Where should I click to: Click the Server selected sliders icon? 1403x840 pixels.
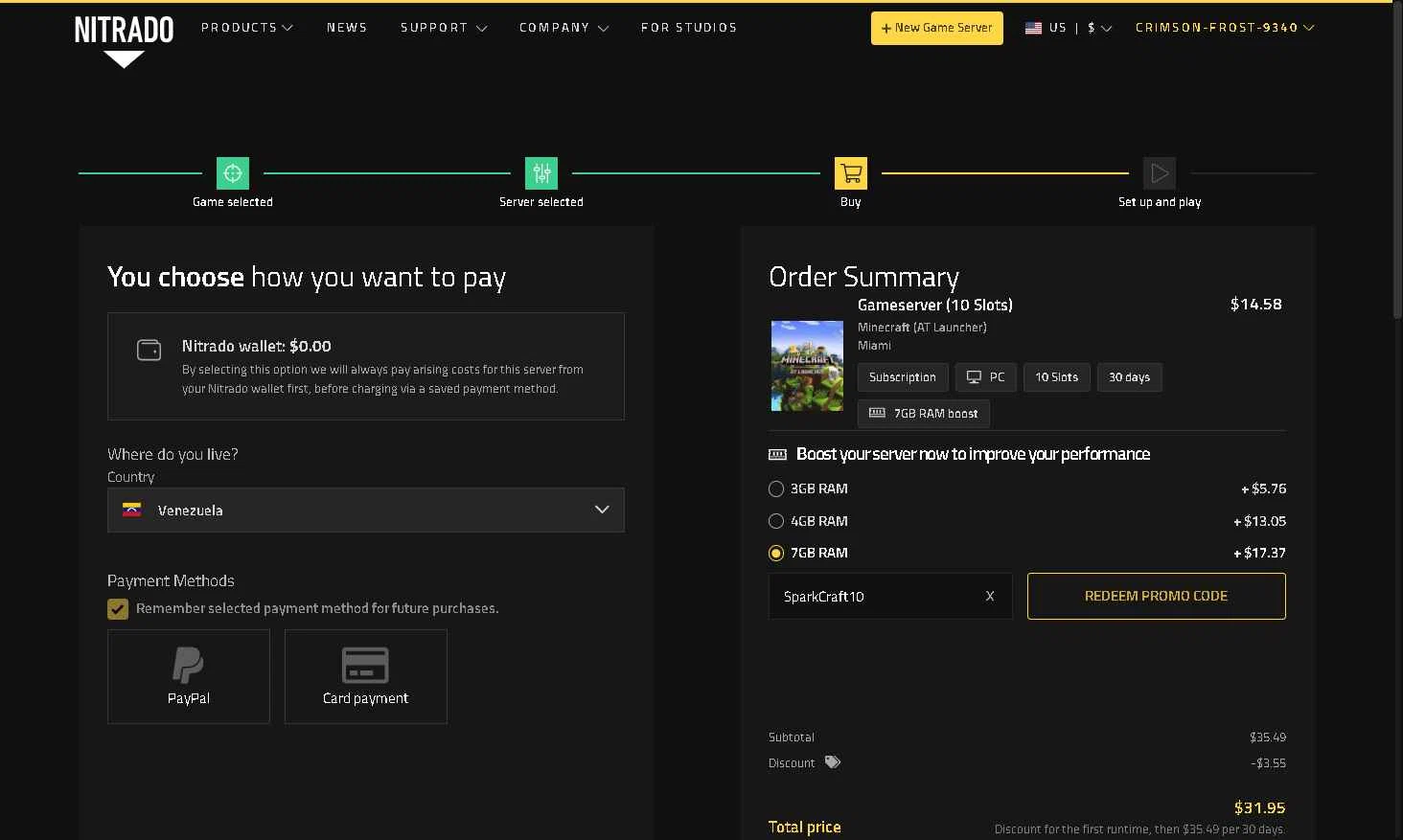541,173
